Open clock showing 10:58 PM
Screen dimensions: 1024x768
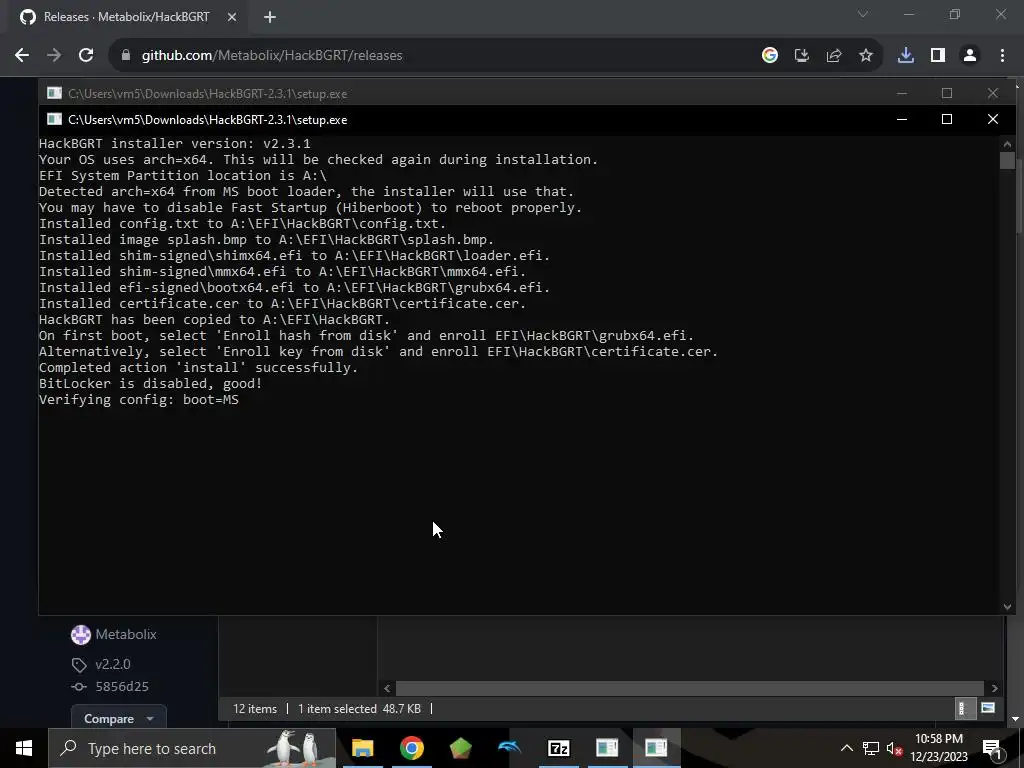pos(938,748)
